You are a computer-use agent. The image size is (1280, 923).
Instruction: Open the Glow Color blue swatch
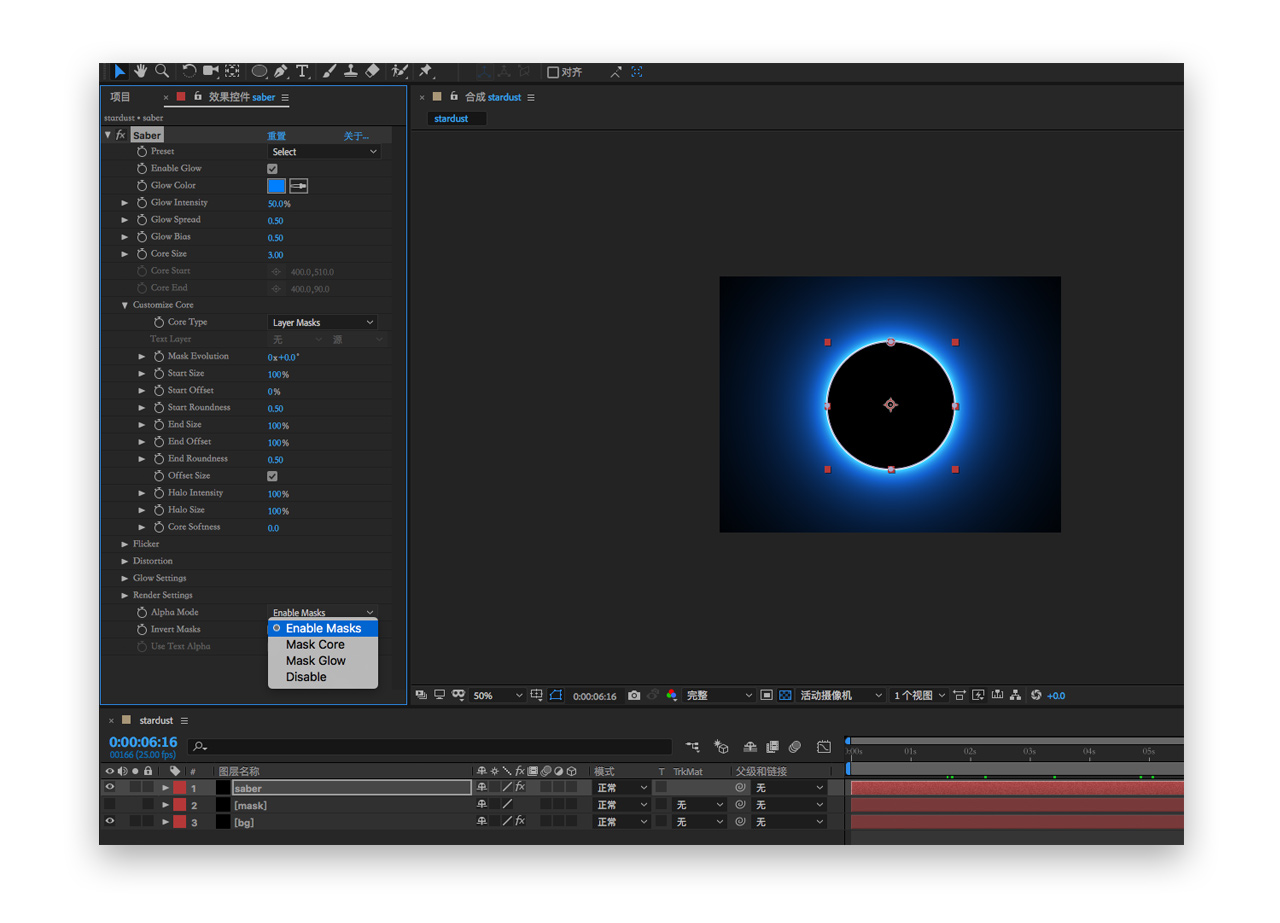click(x=276, y=186)
